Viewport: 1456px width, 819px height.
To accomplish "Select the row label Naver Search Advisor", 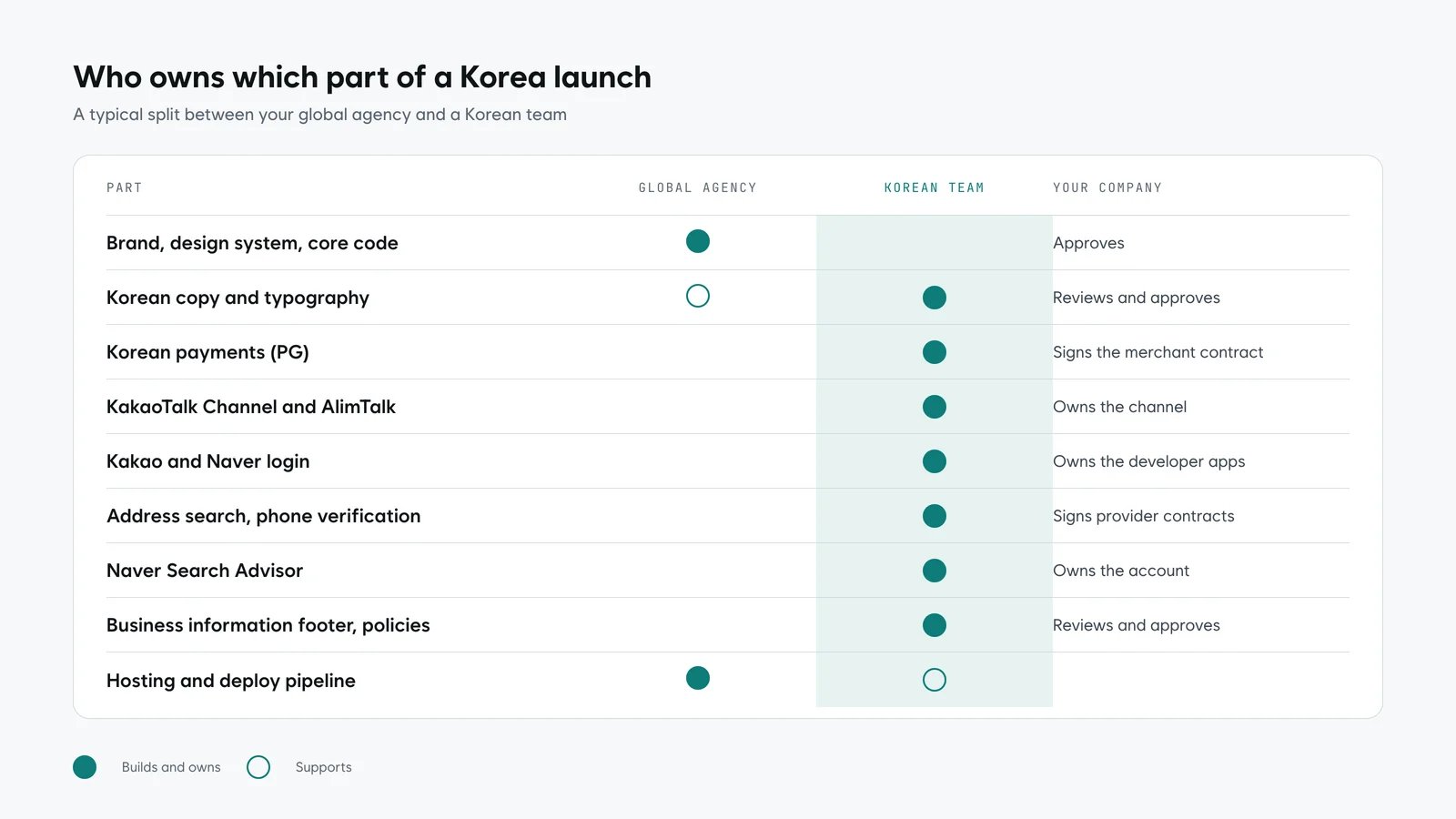I will pyautogui.click(x=205, y=571).
